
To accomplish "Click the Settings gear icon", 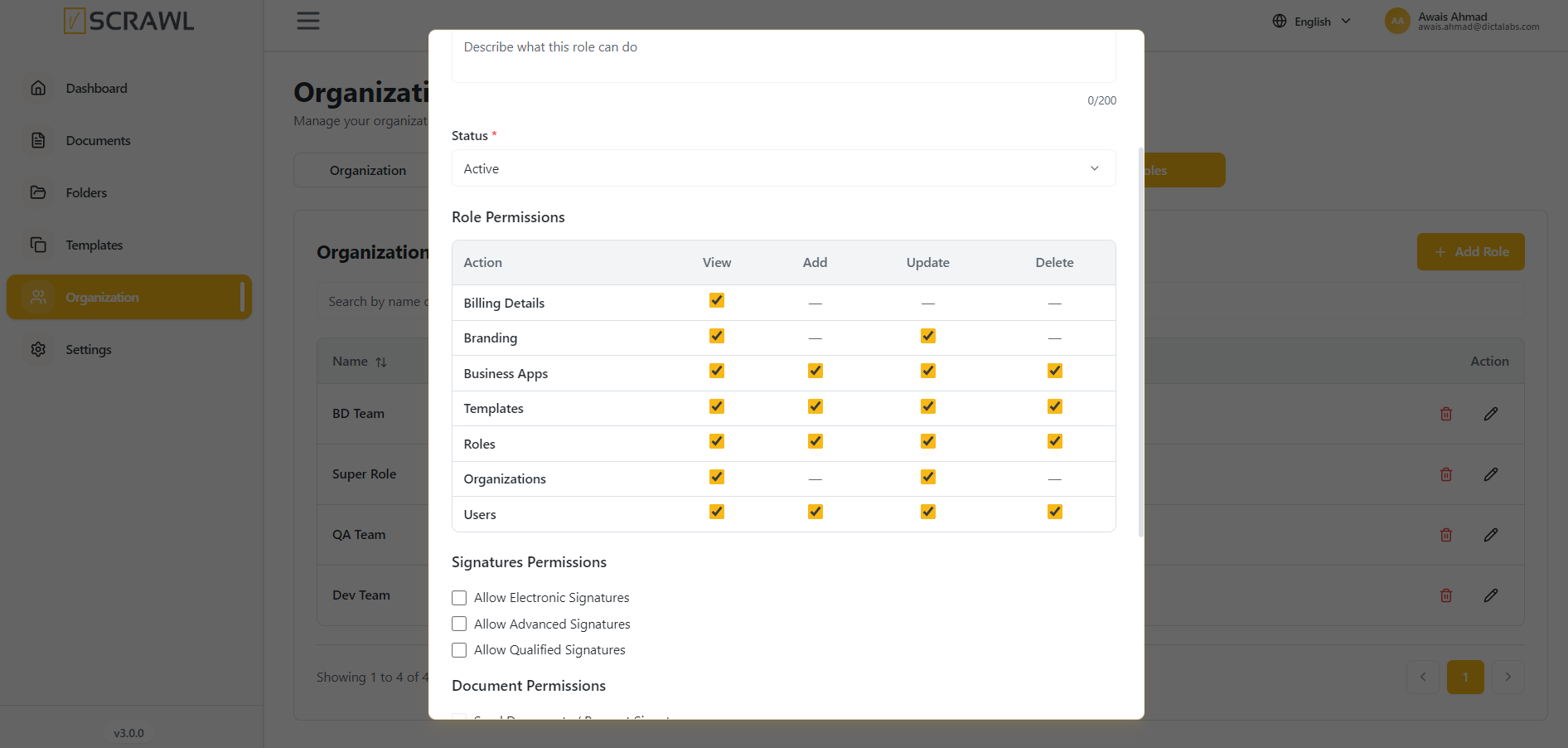I will click(x=38, y=349).
